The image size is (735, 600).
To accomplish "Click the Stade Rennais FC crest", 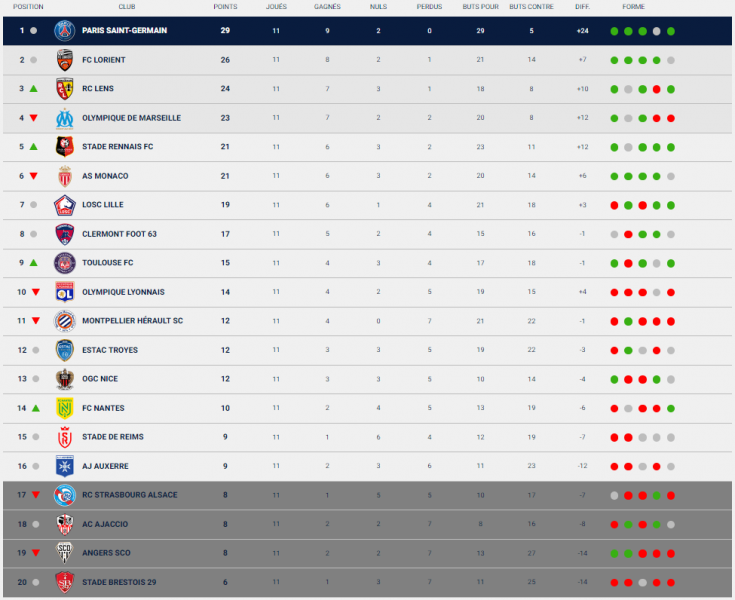I will click(x=65, y=147).
